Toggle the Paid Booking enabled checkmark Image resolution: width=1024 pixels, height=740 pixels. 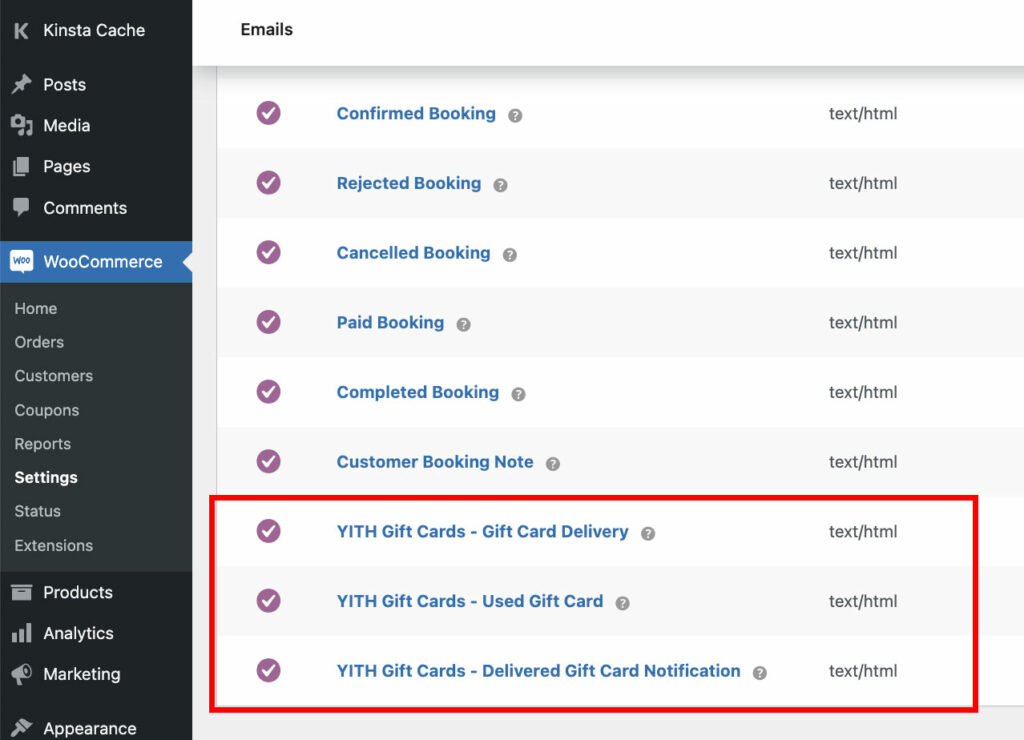(268, 322)
